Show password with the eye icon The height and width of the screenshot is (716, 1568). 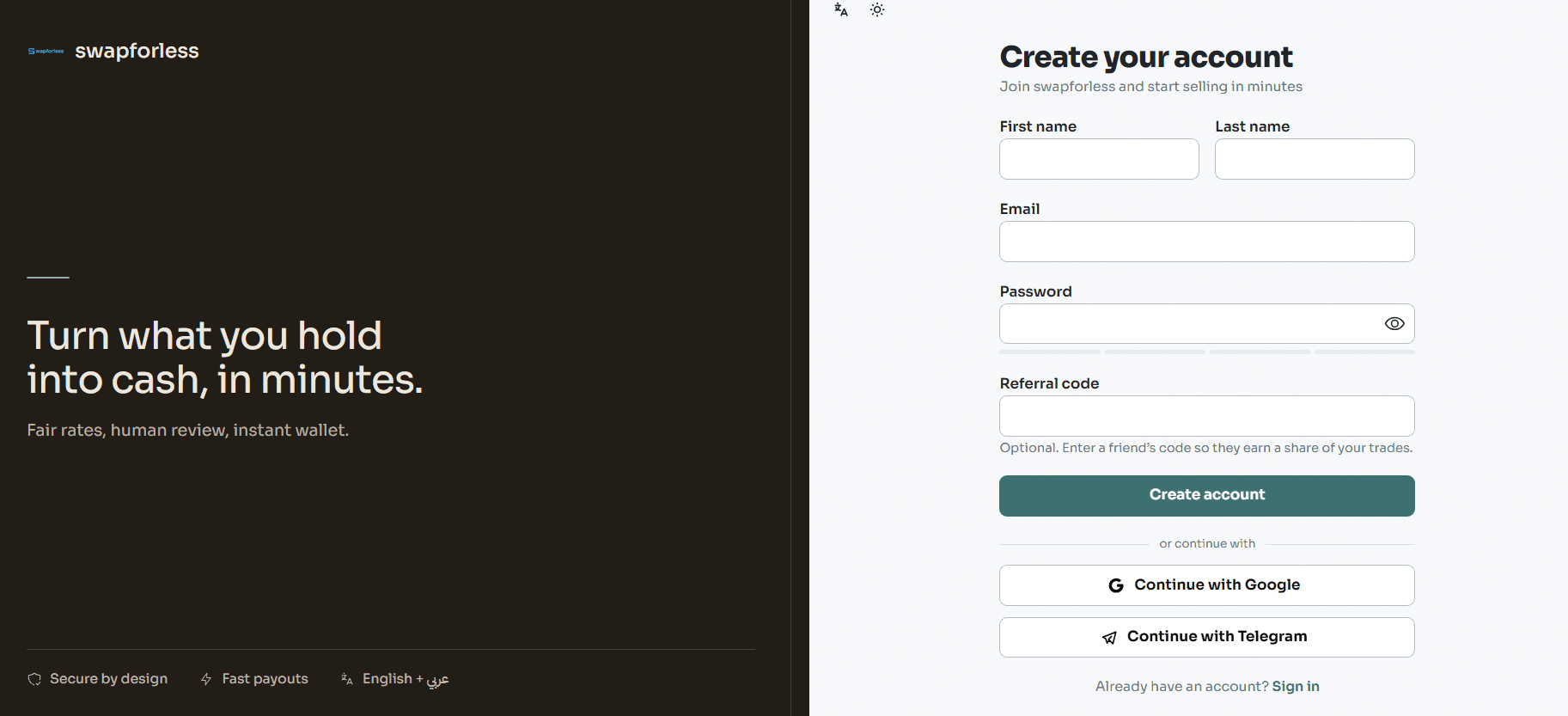(x=1394, y=324)
